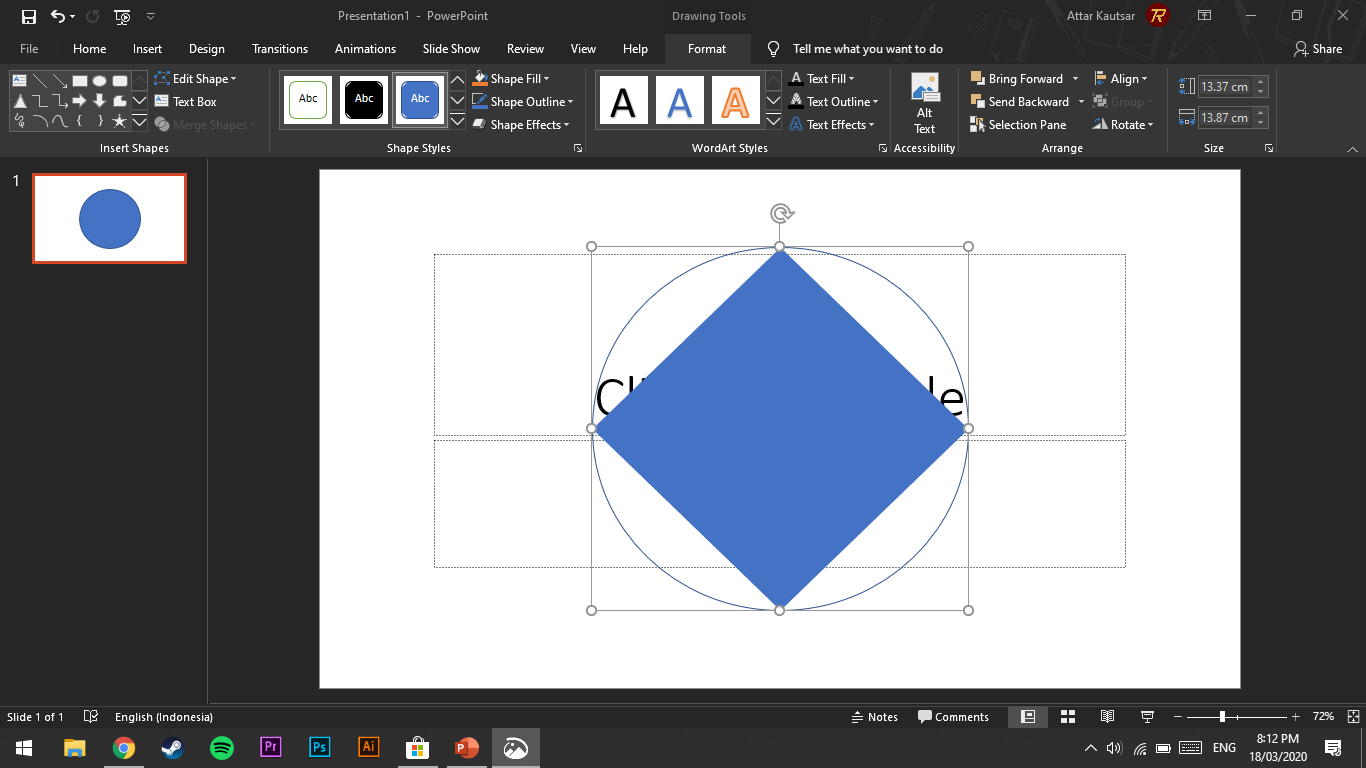Select the Arc shape in the gallery
1366x768 pixels.
point(40,121)
